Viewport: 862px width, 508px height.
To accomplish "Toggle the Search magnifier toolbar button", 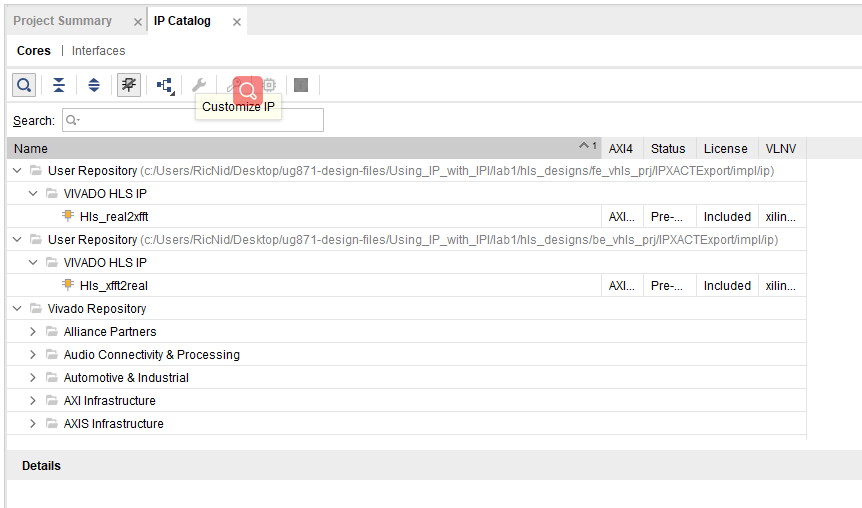I will point(24,85).
